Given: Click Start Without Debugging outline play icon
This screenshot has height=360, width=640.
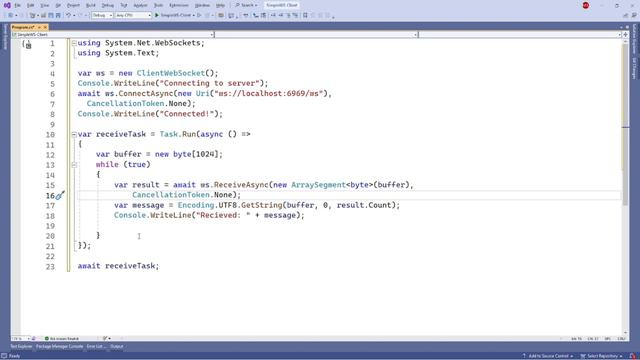Looking at the screenshot, I should [199, 15].
